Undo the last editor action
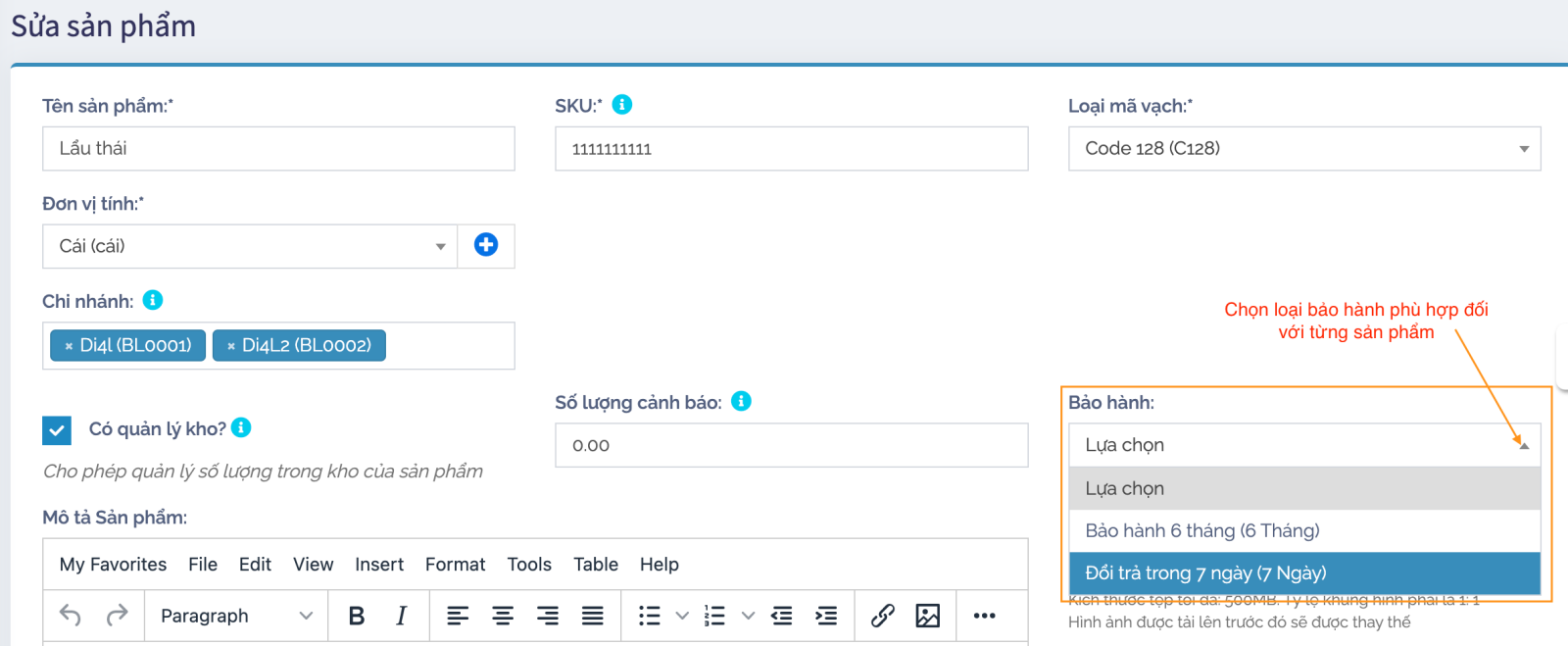The width and height of the screenshot is (1568, 646). [x=71, y=616]
